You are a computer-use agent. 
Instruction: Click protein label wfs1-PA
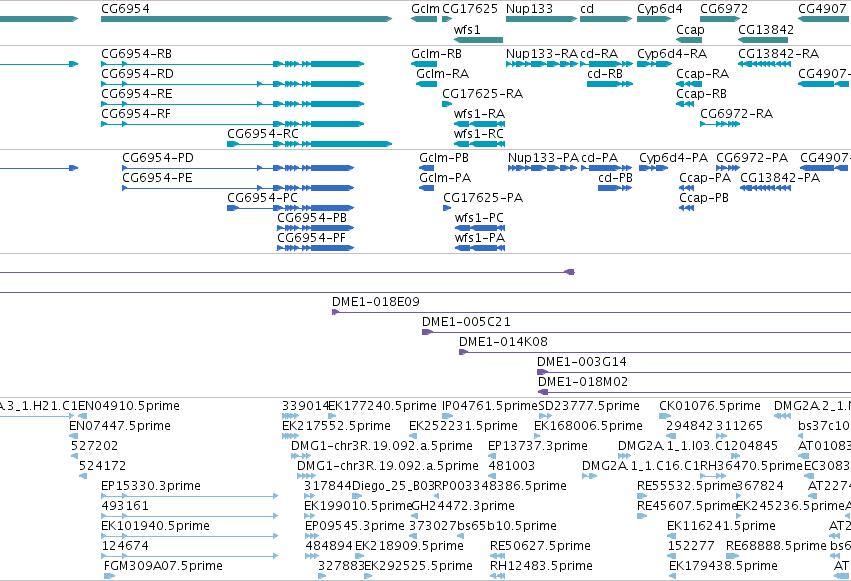tap(480, 238)
